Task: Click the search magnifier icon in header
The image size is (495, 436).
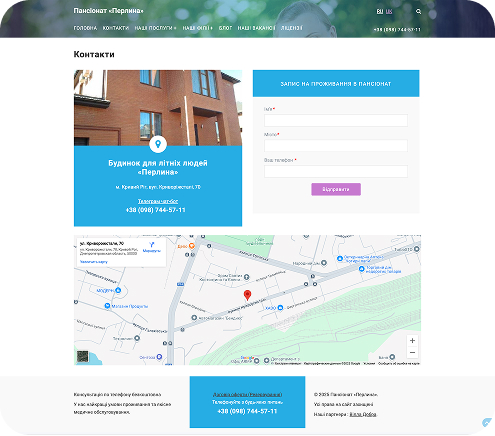Action: pyautogui.click(x=418, y=12)
